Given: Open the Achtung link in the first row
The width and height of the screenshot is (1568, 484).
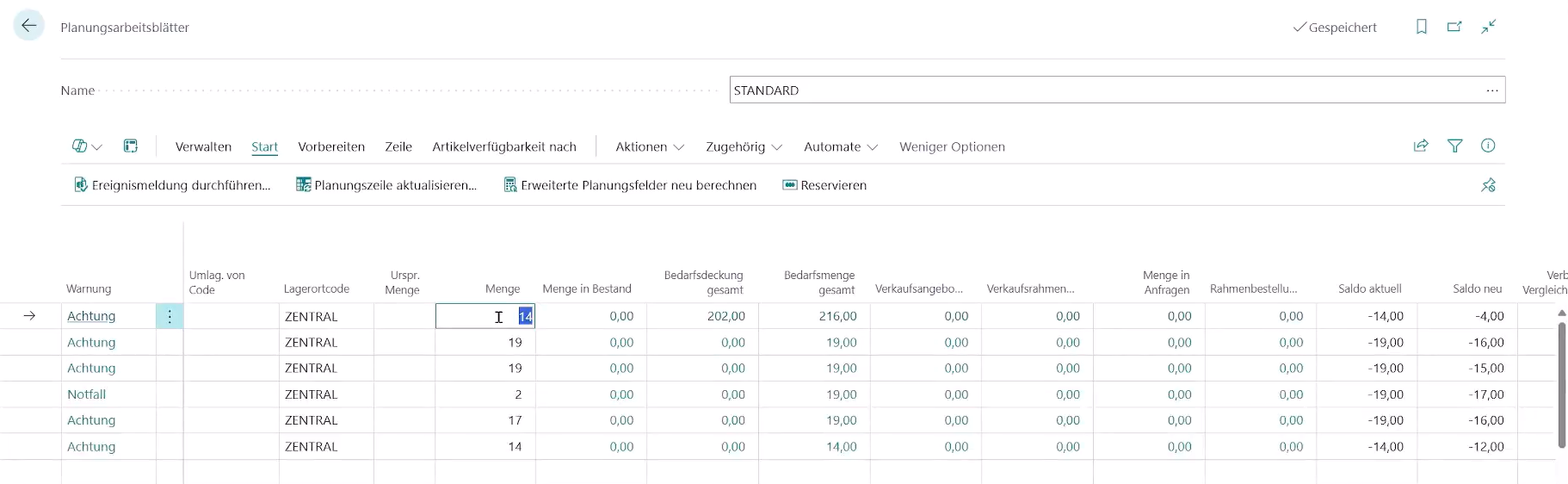Looking at the screenshot, I should coord(91,316).
